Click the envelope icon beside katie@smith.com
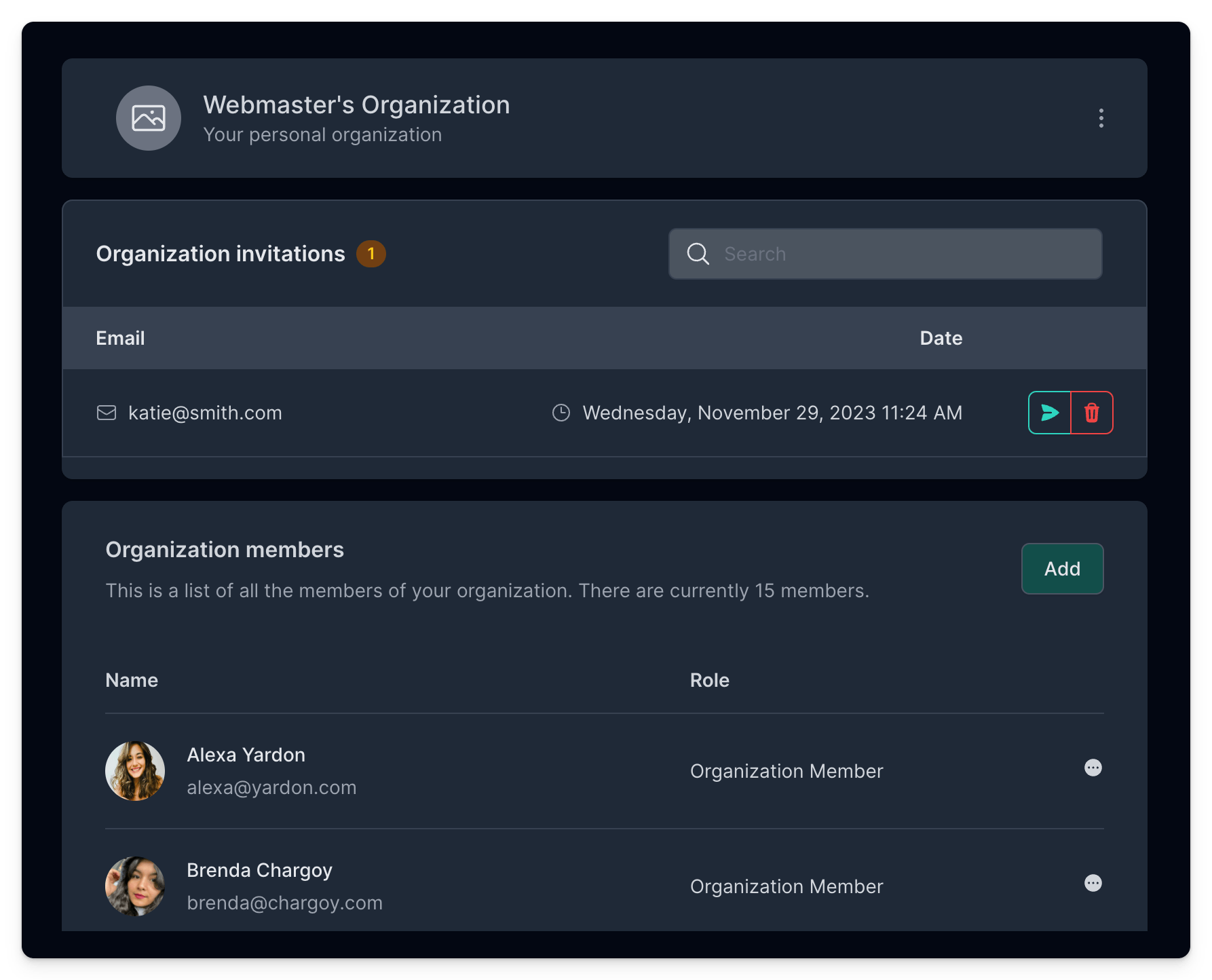 (x=107, y=413)
